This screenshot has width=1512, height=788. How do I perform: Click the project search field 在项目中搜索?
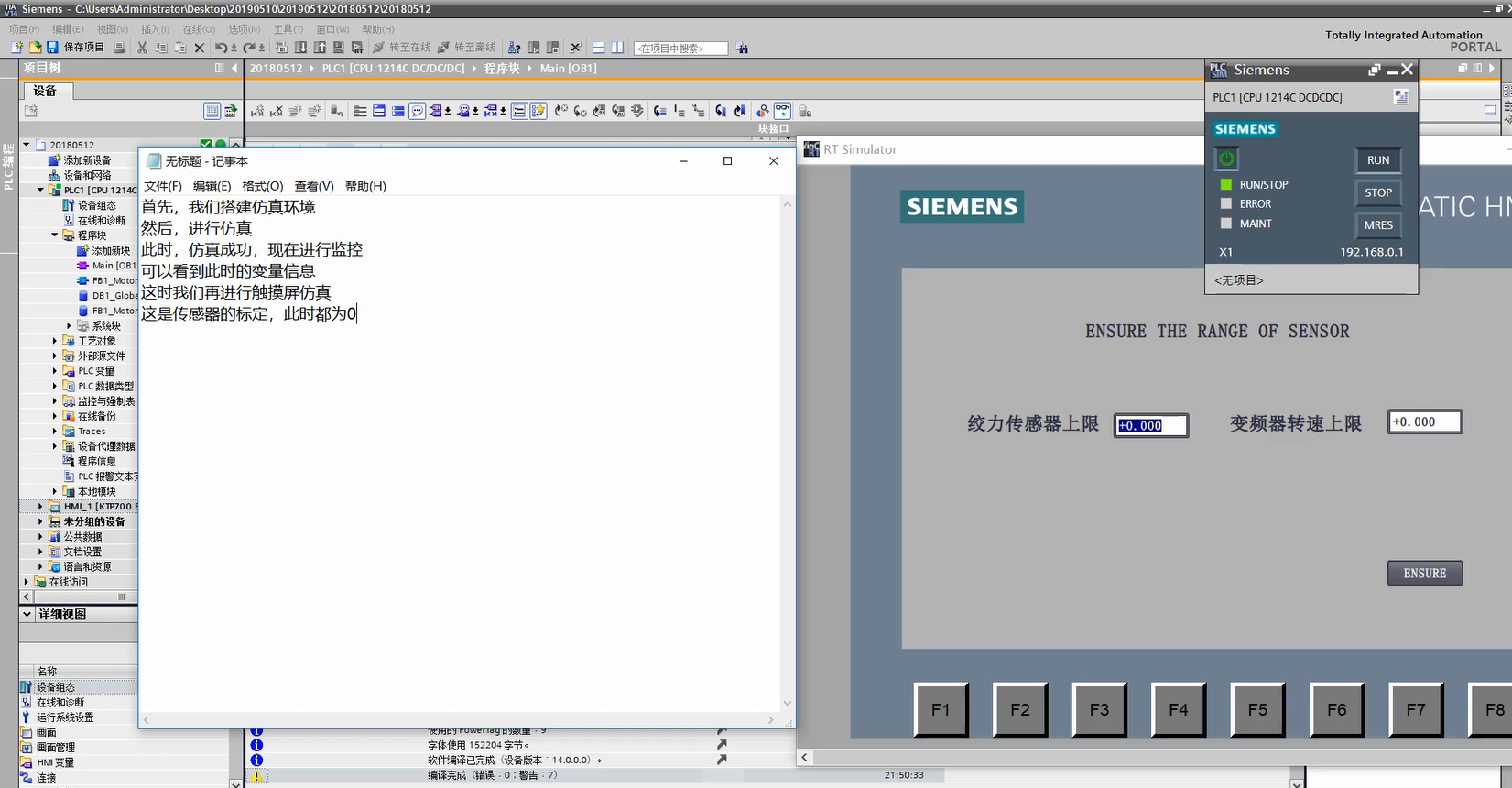pyautogui.click(x=681, y=48)
